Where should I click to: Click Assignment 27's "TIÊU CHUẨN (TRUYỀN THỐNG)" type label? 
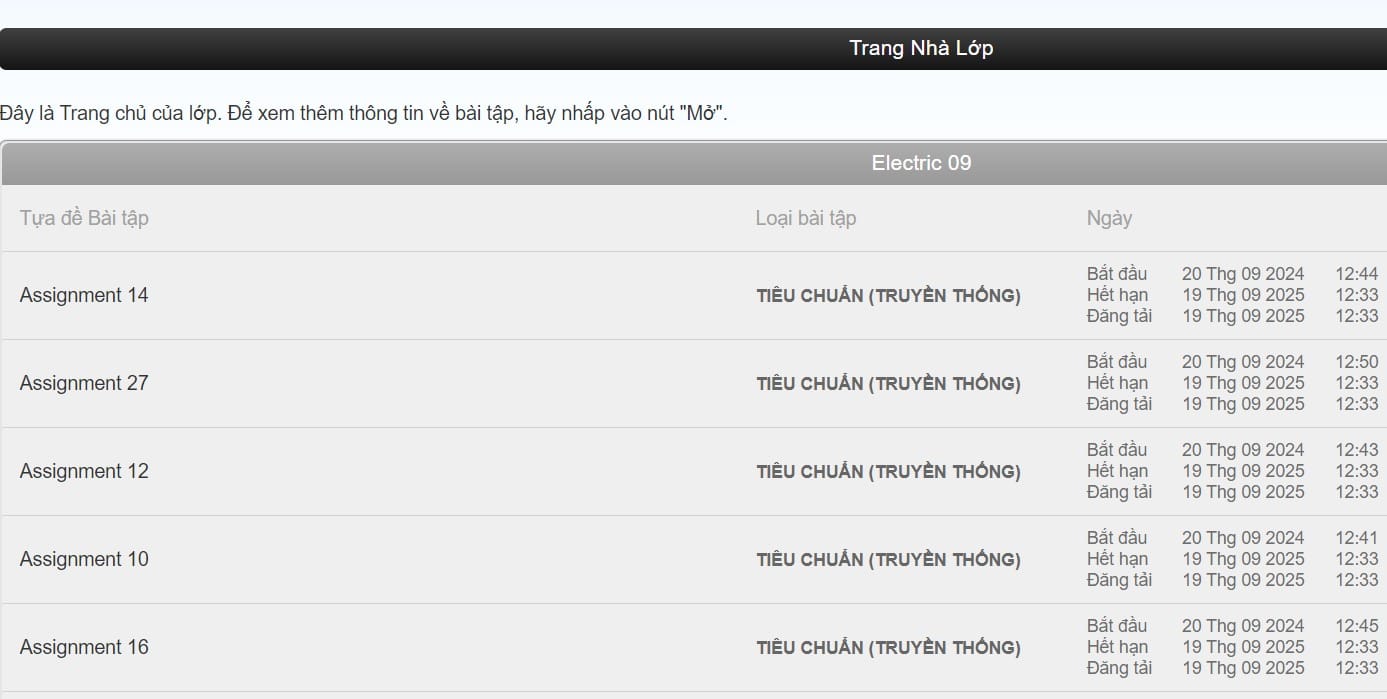888,384
